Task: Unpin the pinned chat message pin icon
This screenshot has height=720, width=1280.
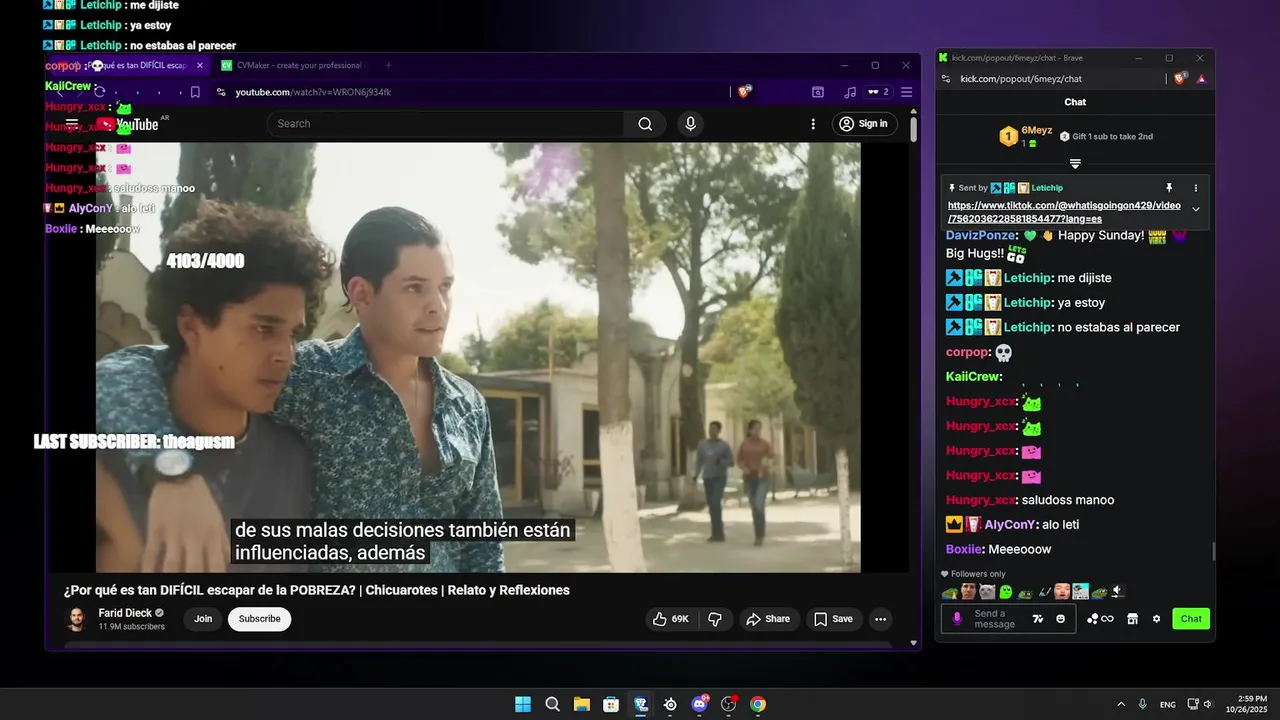Action: (1168, 188)
